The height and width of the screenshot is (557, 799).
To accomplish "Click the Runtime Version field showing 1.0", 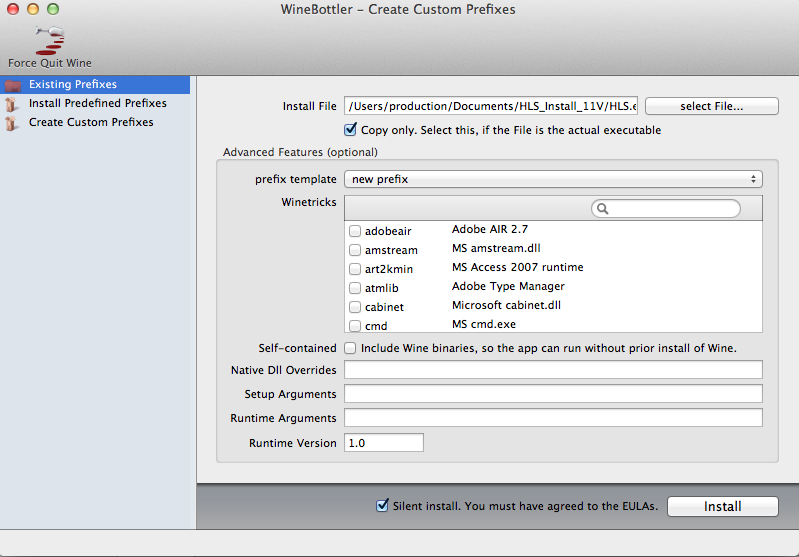I will (384, 442).
